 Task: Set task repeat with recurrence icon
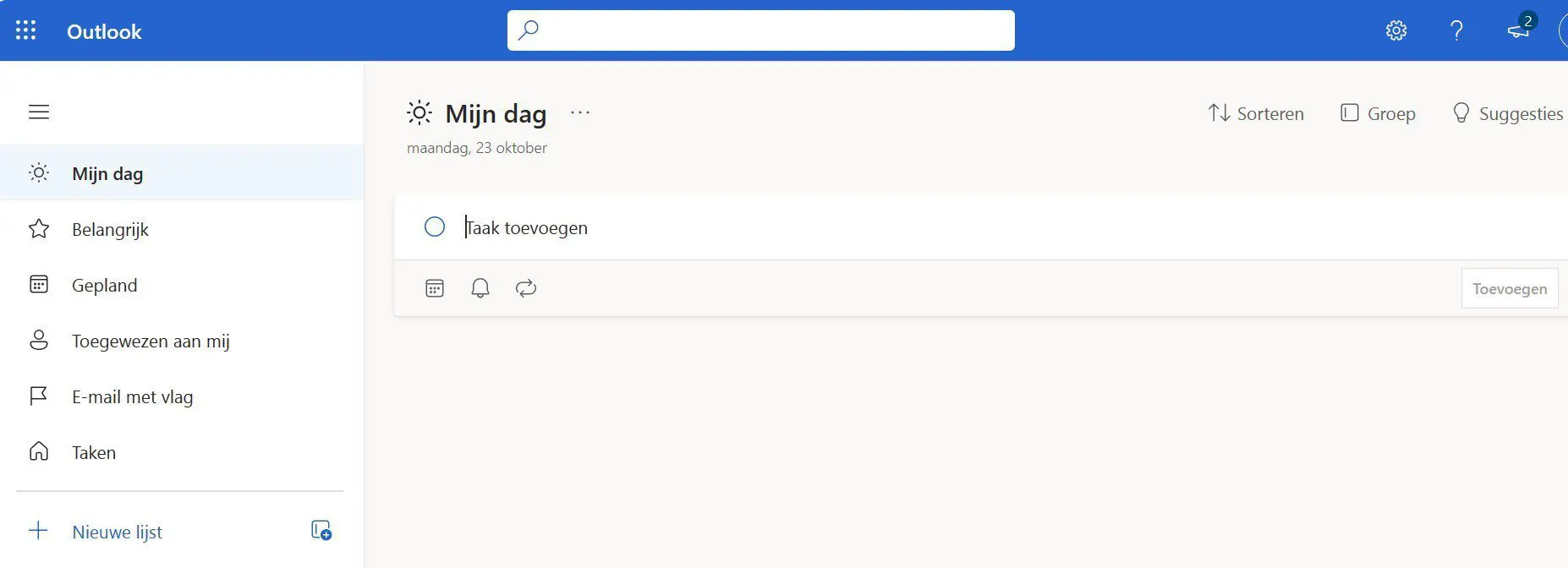526,288
